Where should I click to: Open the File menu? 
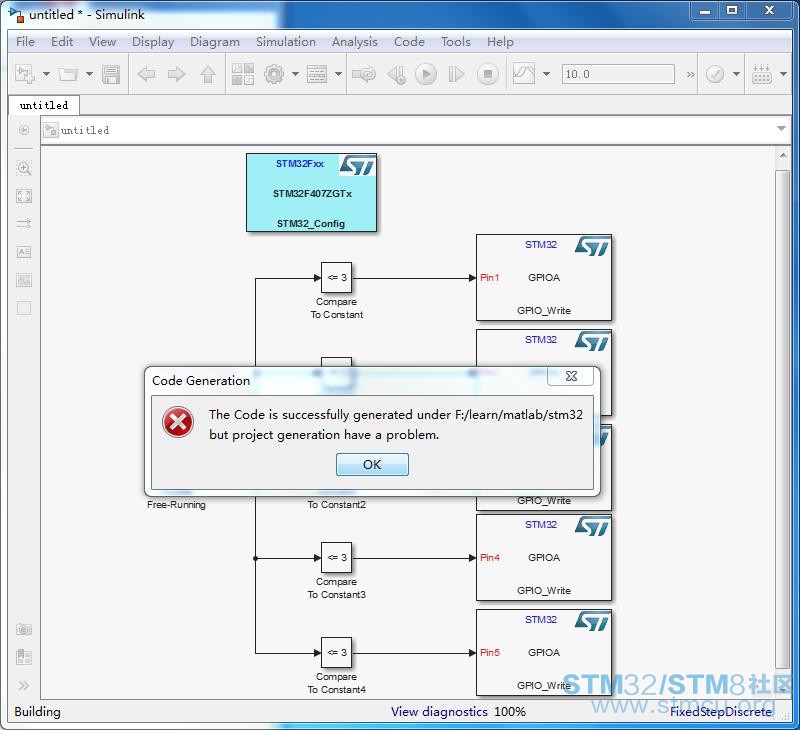point(26,42)
